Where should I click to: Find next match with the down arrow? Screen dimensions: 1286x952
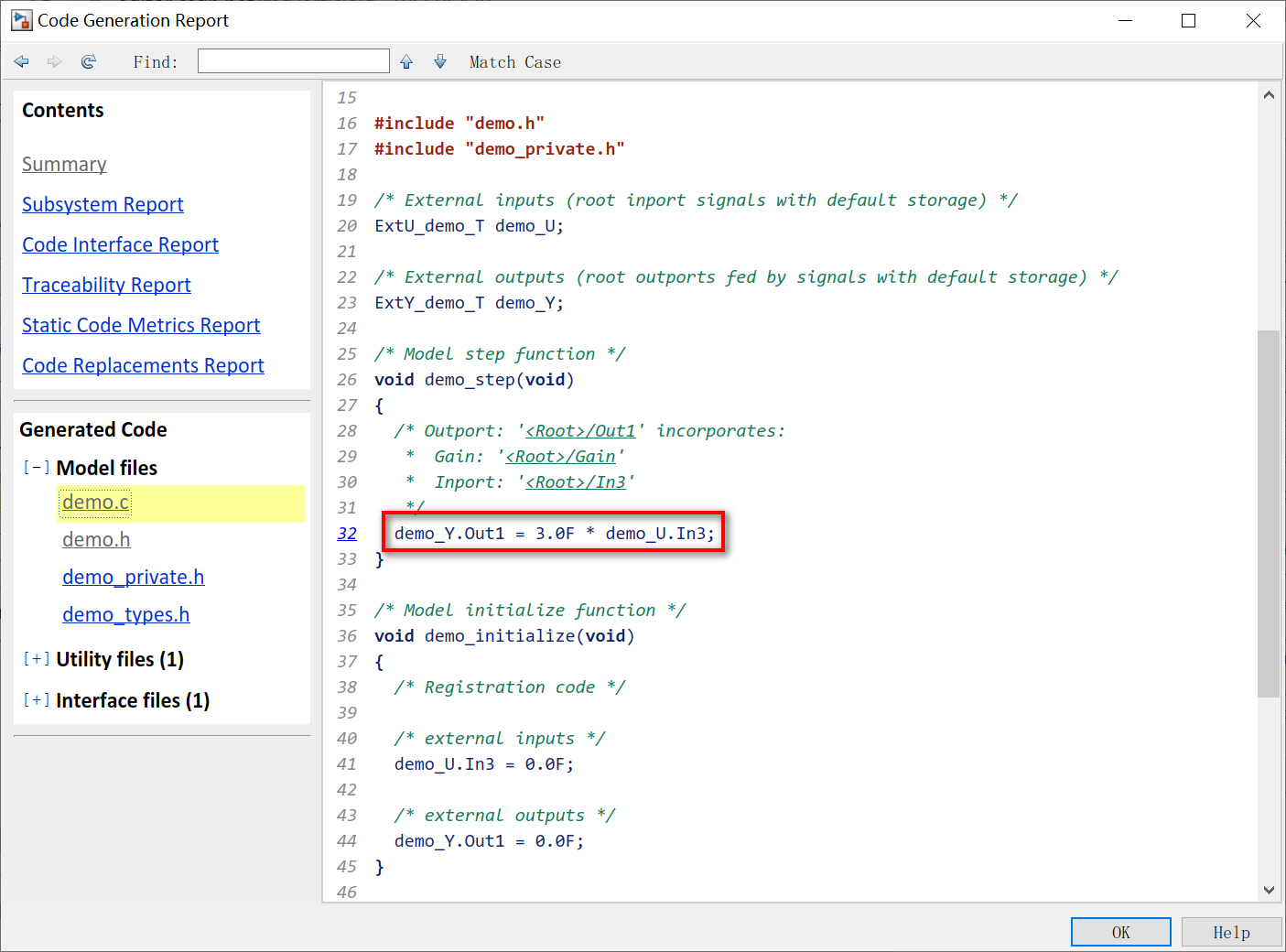440,61
